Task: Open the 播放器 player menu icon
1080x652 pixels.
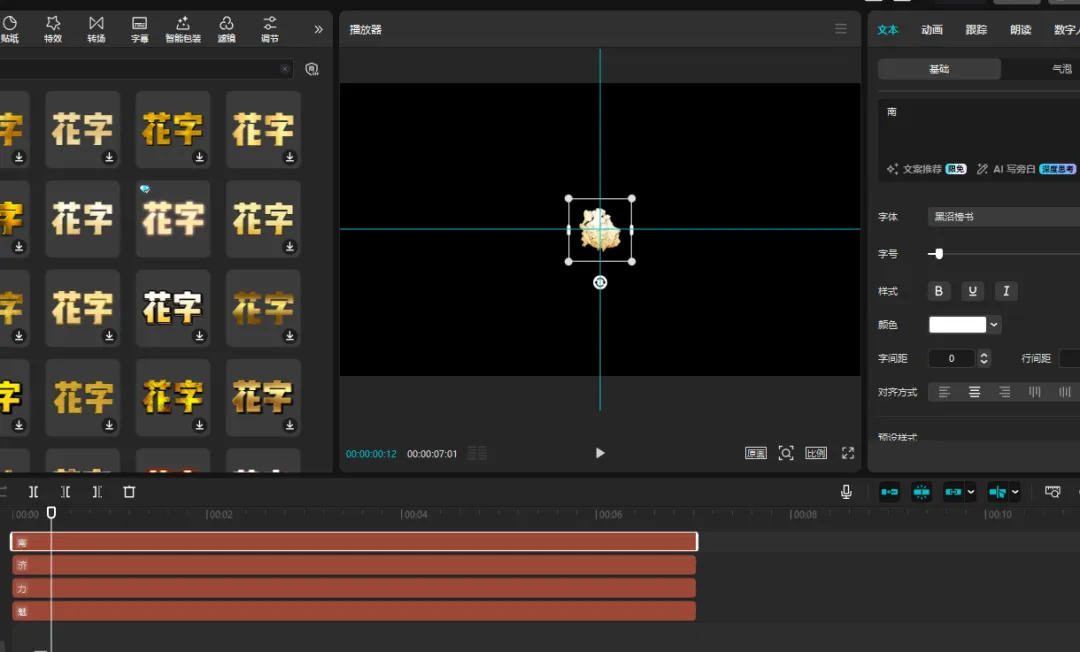Action: coord(841,29)
